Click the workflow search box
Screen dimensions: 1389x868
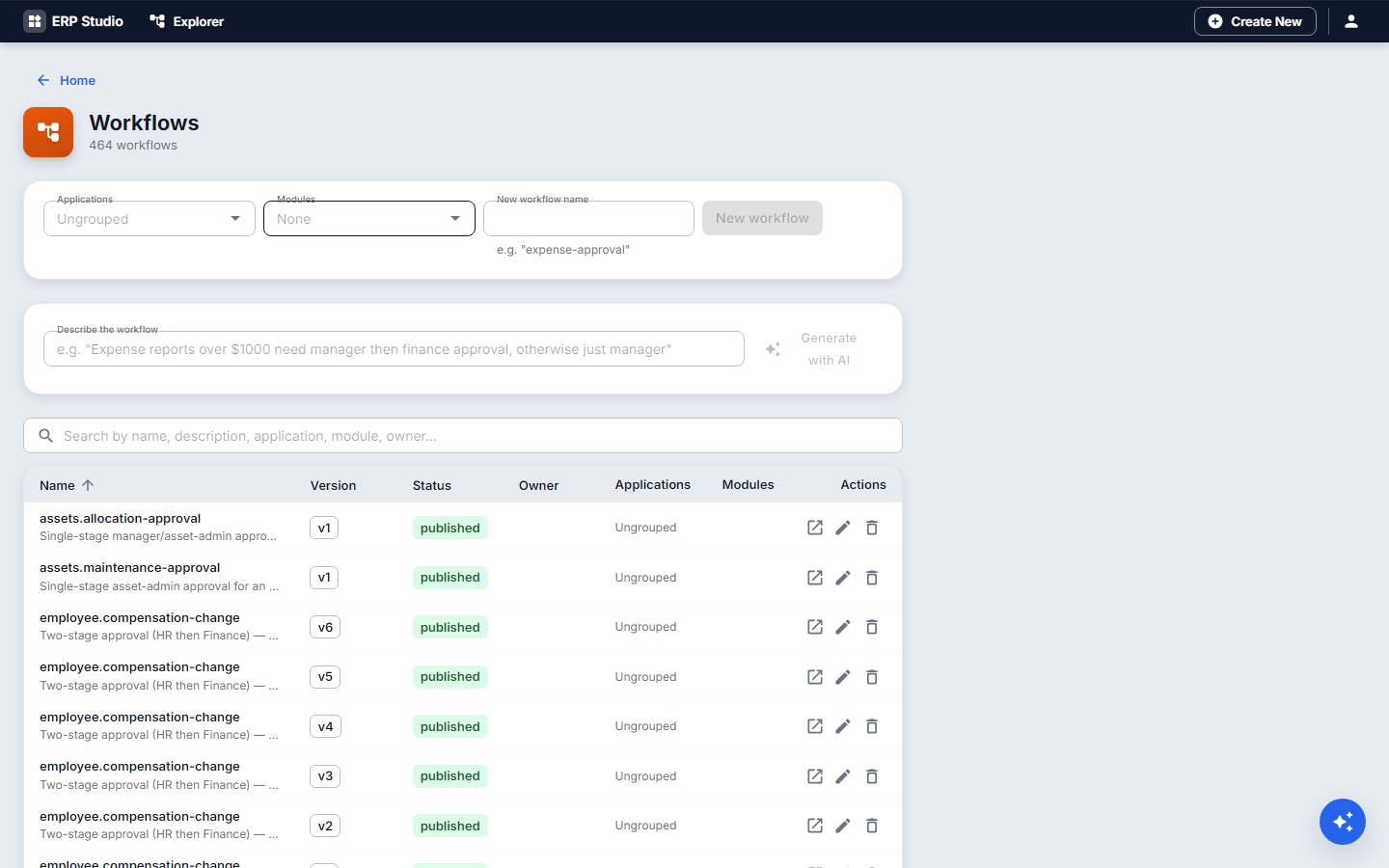[x=463, y=436]
